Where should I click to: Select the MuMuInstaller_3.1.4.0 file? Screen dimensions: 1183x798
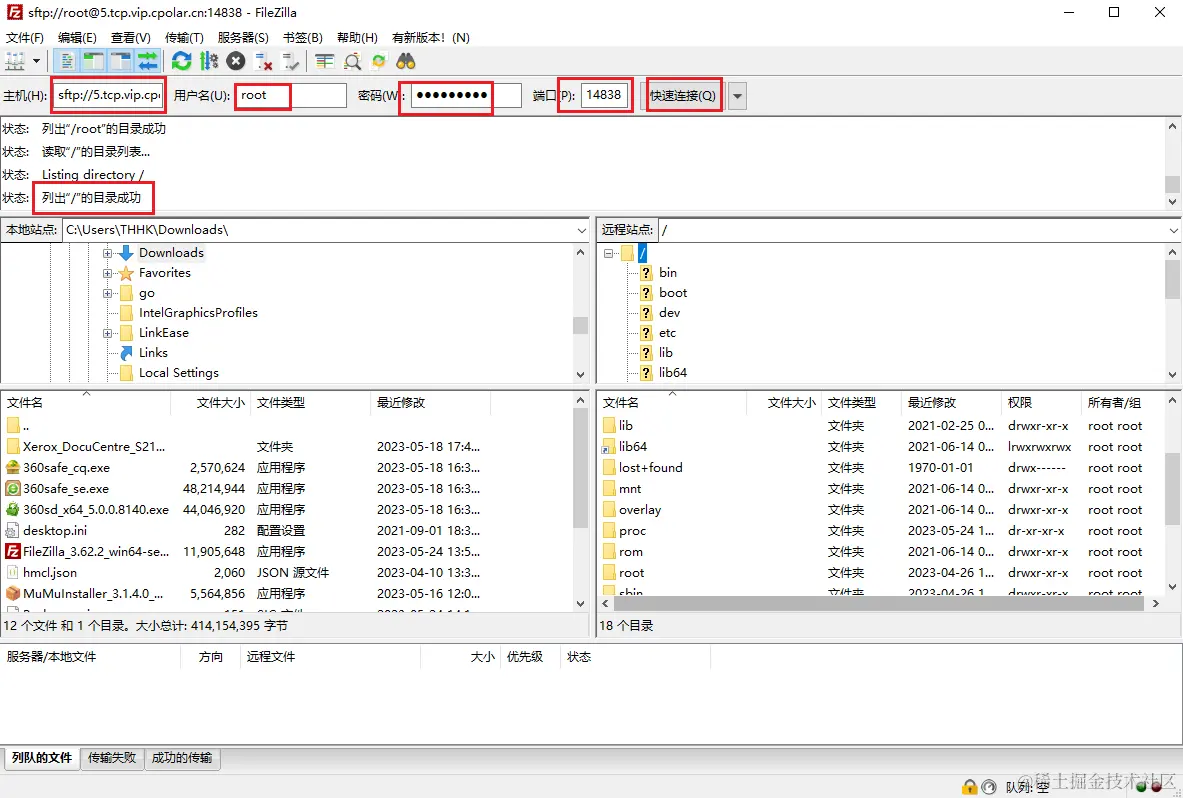click(93, 594)
